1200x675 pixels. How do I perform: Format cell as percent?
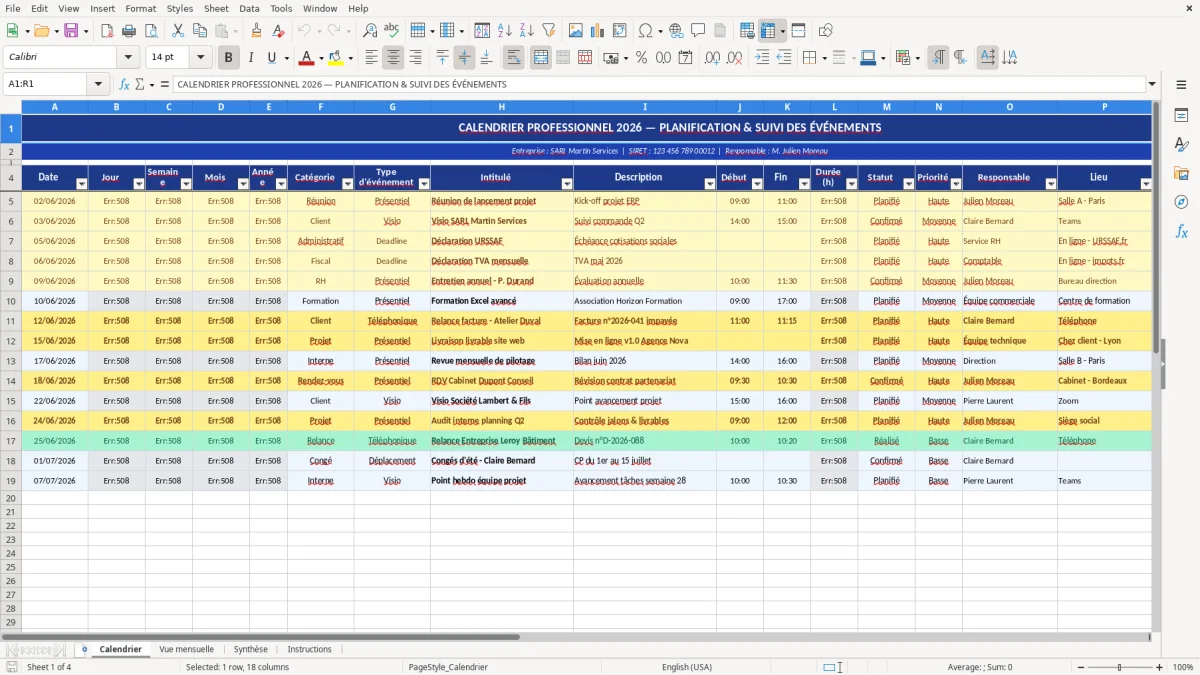[x=642, y=58]
